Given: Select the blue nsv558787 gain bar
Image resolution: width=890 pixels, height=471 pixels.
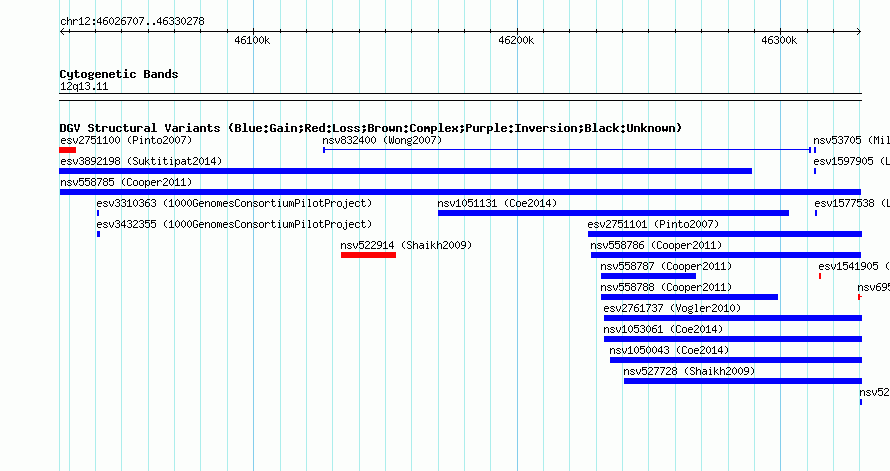Looking at the screenshot, I should coord(648,276).
